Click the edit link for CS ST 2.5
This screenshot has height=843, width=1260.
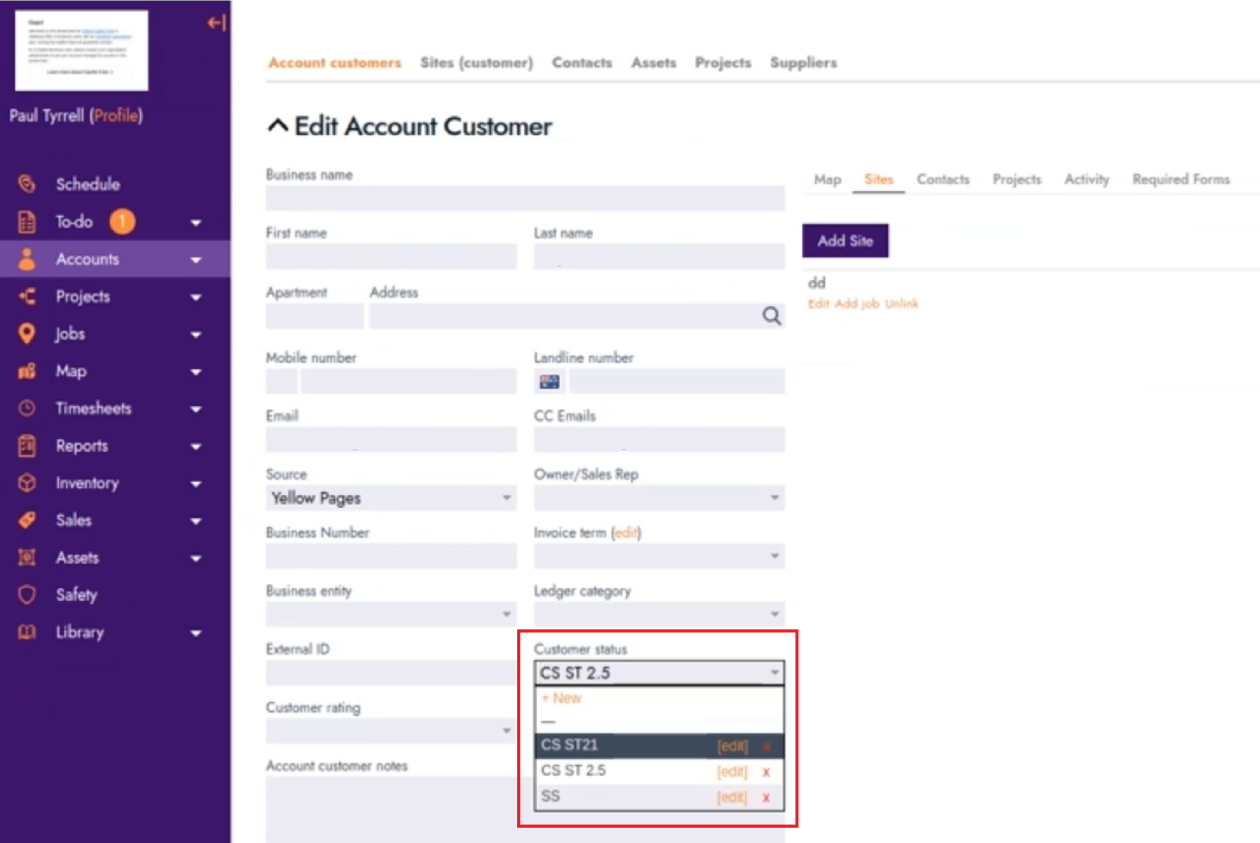732,772
